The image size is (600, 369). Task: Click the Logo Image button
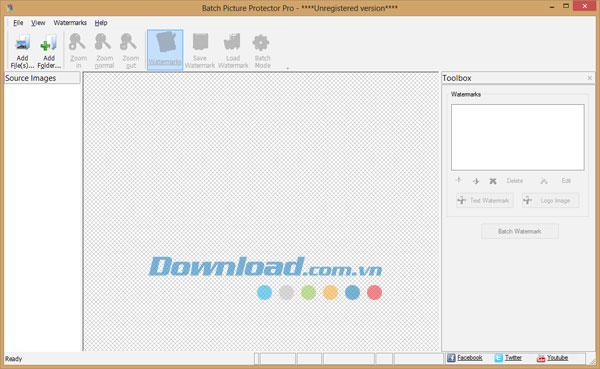click(550, 200)
